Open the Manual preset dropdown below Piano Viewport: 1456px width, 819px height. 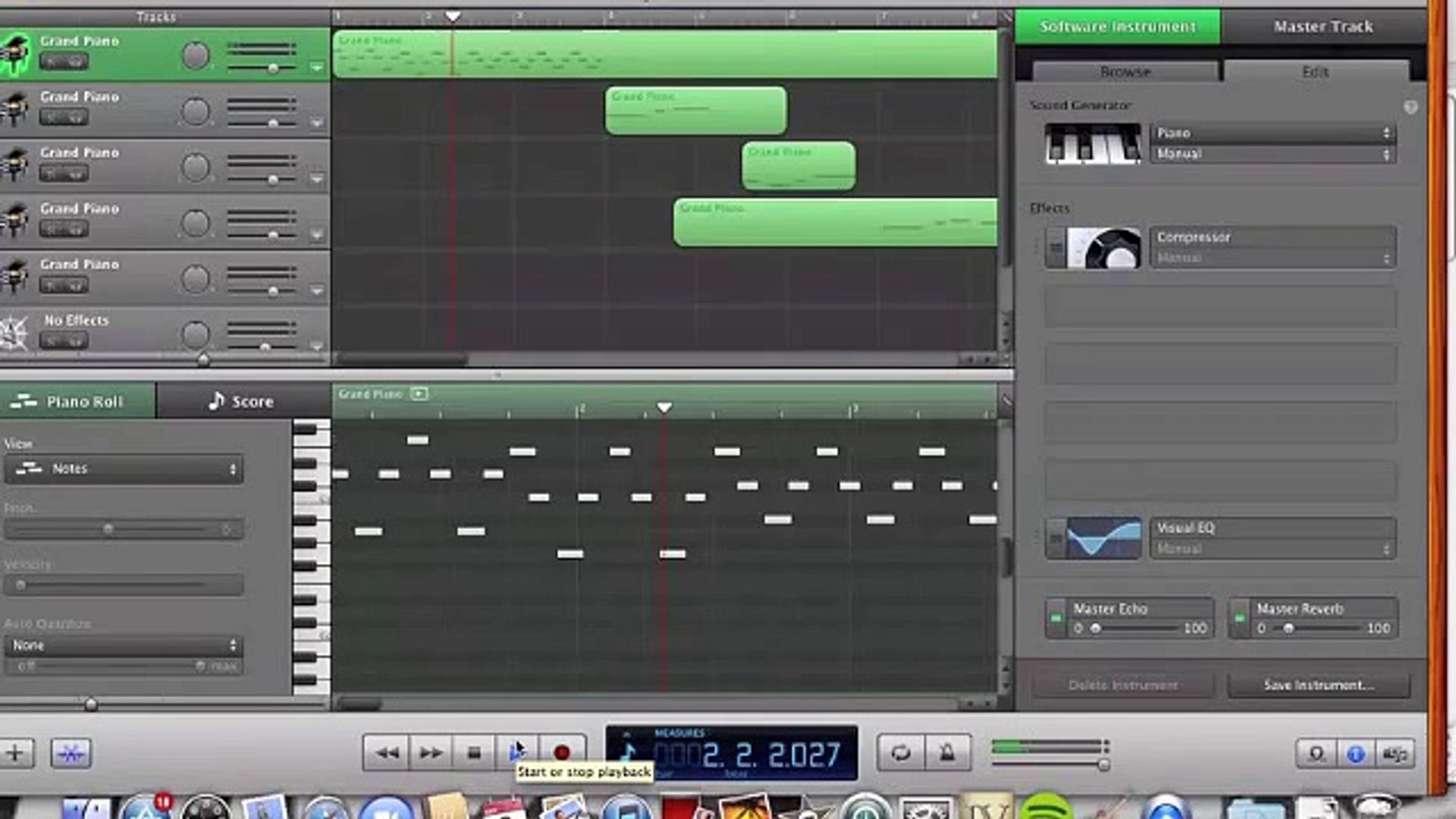[x=1272, y=154]
